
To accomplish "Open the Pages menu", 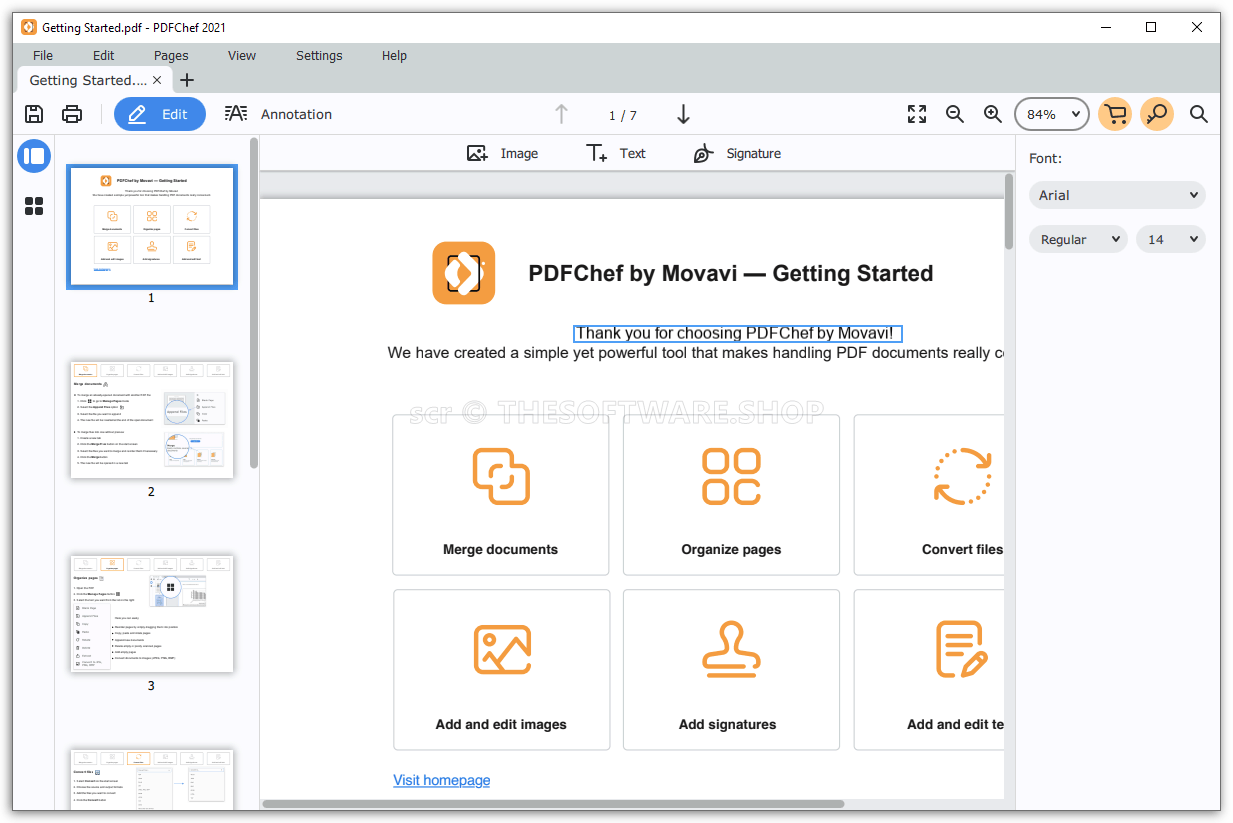I will tap(171, 55).
